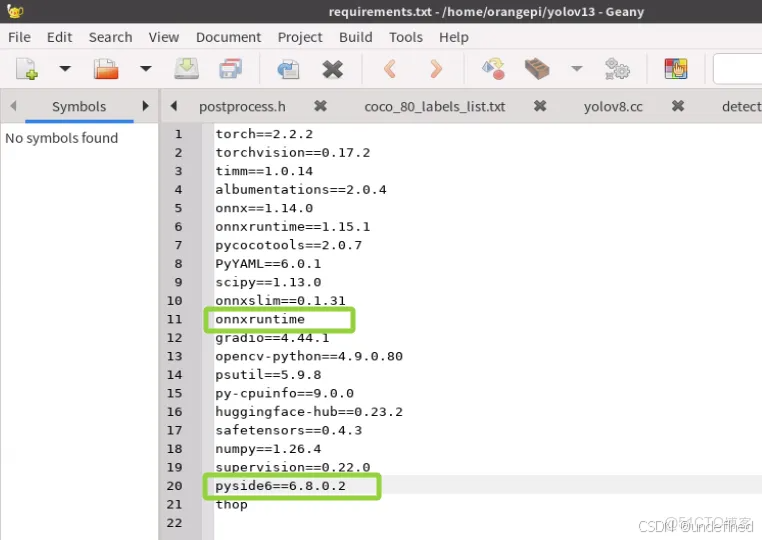762x540 pixels.
Task: Click the Geany app icon in title bar
Action: click(15, 11)
